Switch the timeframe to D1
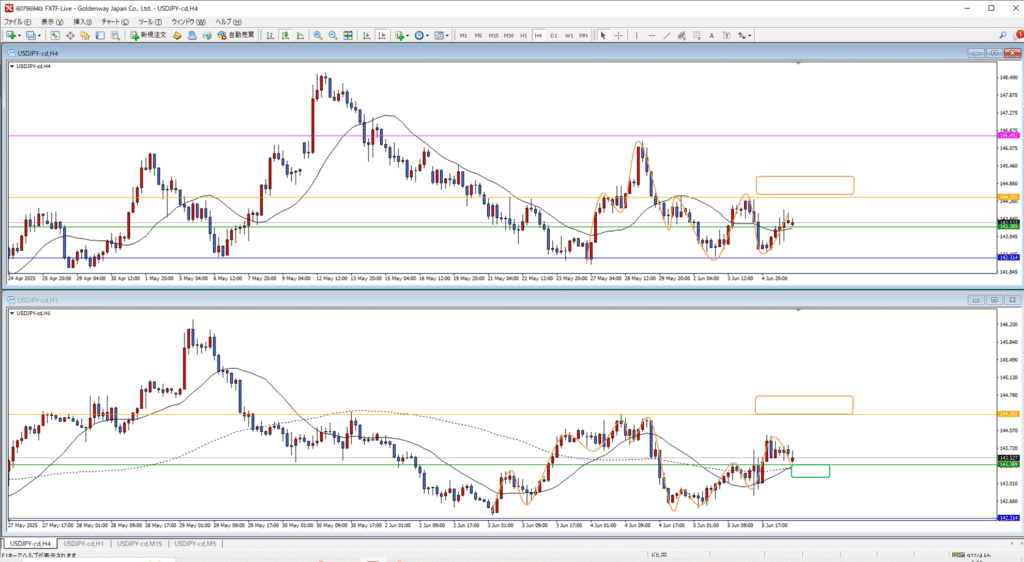This screenshot has height=562, width=1024. point(553,35)
